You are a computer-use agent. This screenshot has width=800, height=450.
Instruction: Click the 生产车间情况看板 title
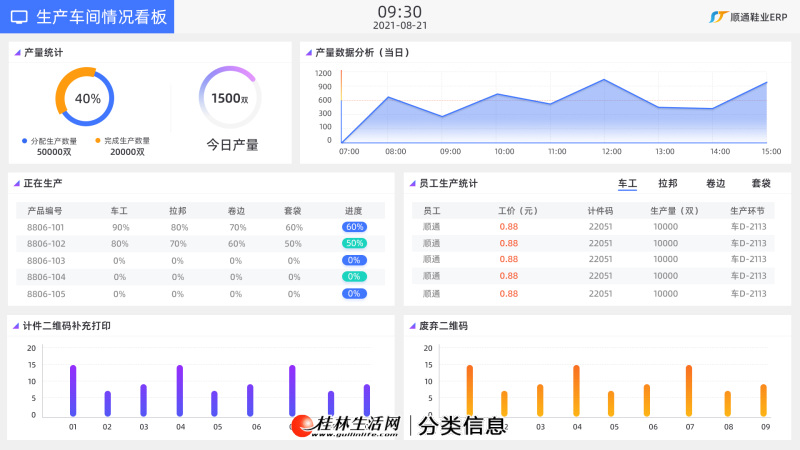click(x=102, y=17)
